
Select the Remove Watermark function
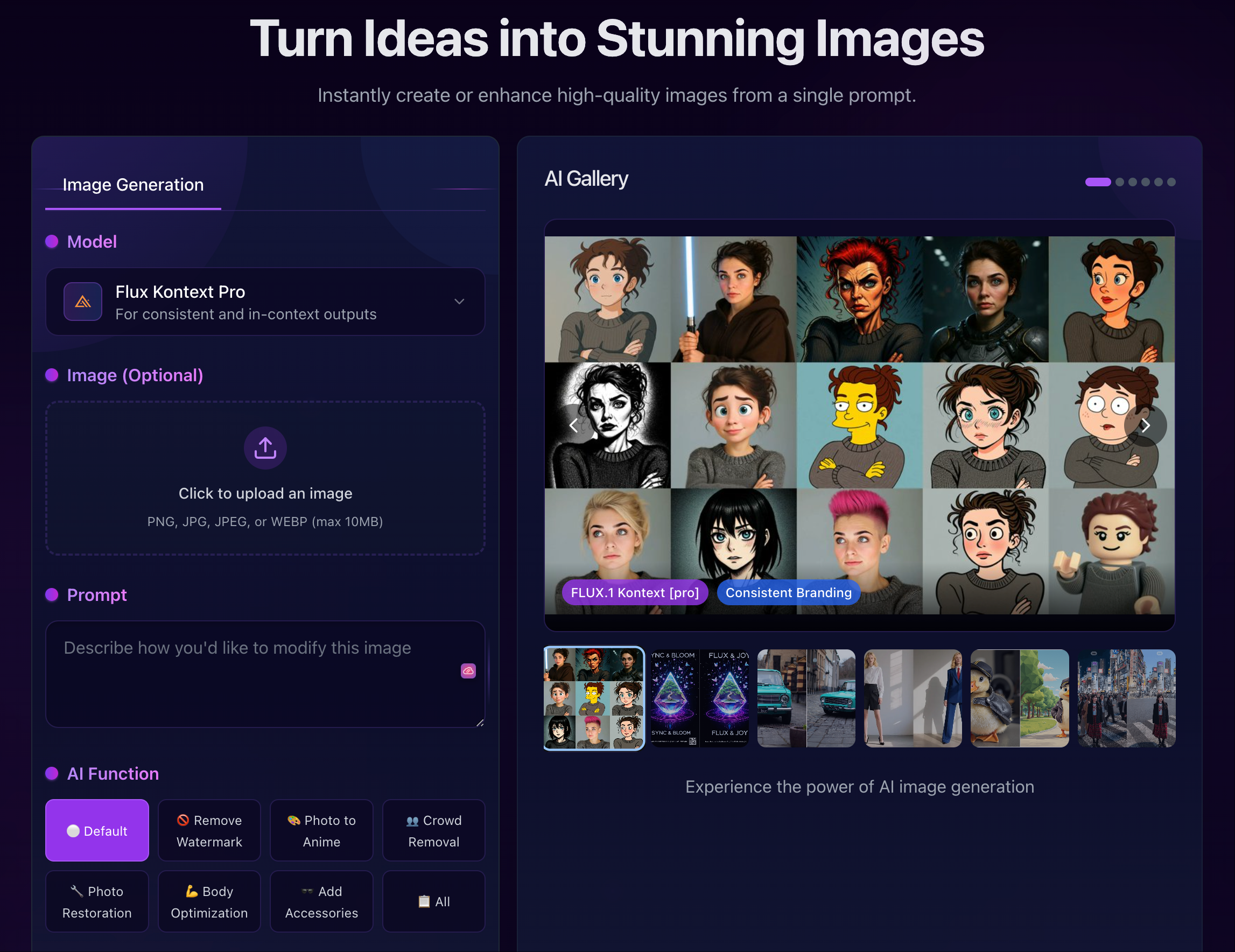coord(209,830)
